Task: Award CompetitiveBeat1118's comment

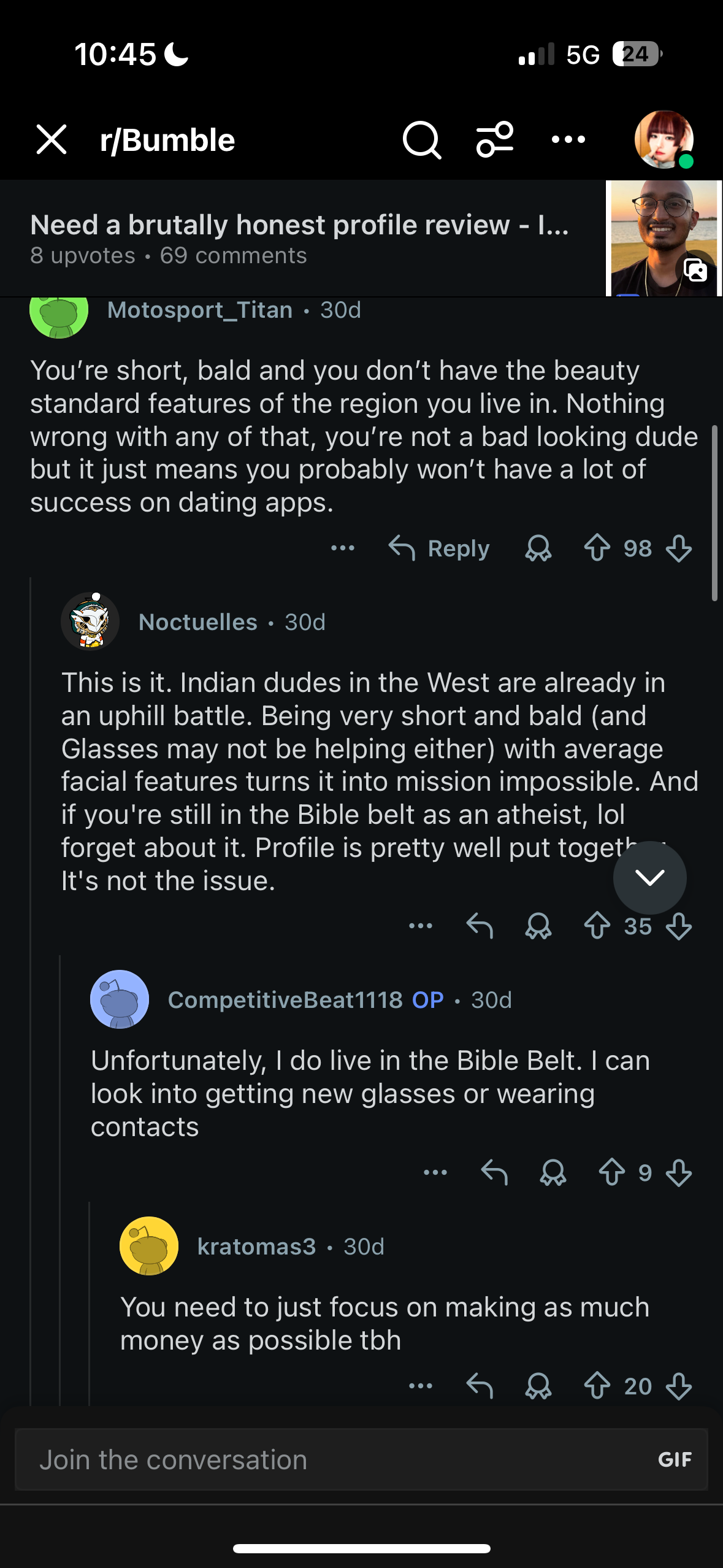Action: point(553,1172)
